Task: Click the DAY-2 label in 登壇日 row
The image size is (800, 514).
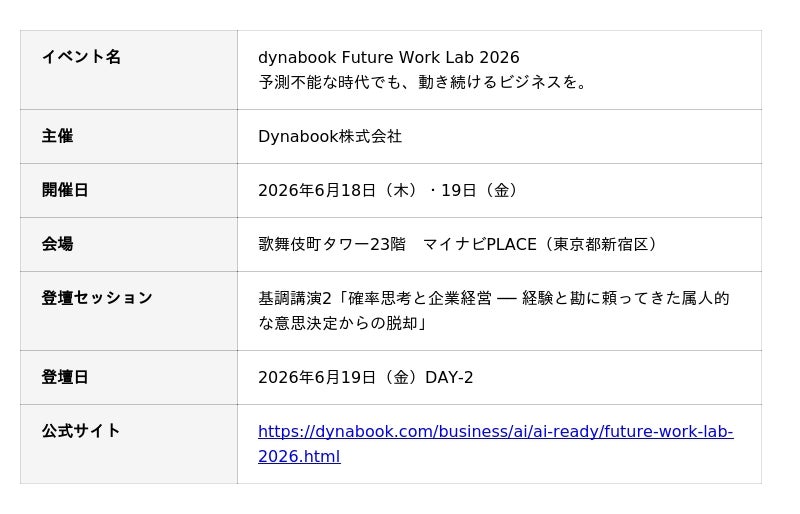Action: (449, 377)
